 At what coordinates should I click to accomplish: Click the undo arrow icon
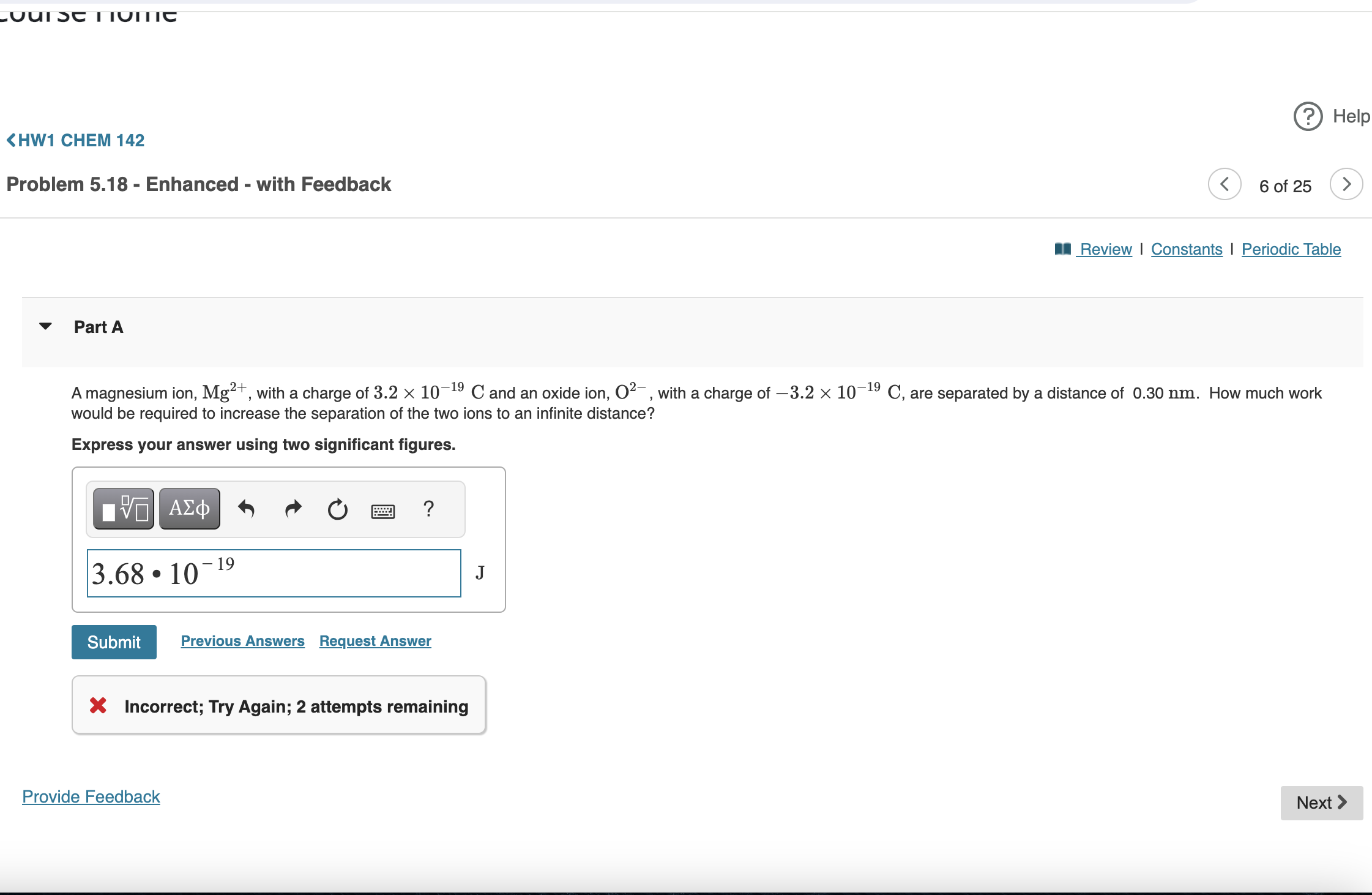point(246,509)
